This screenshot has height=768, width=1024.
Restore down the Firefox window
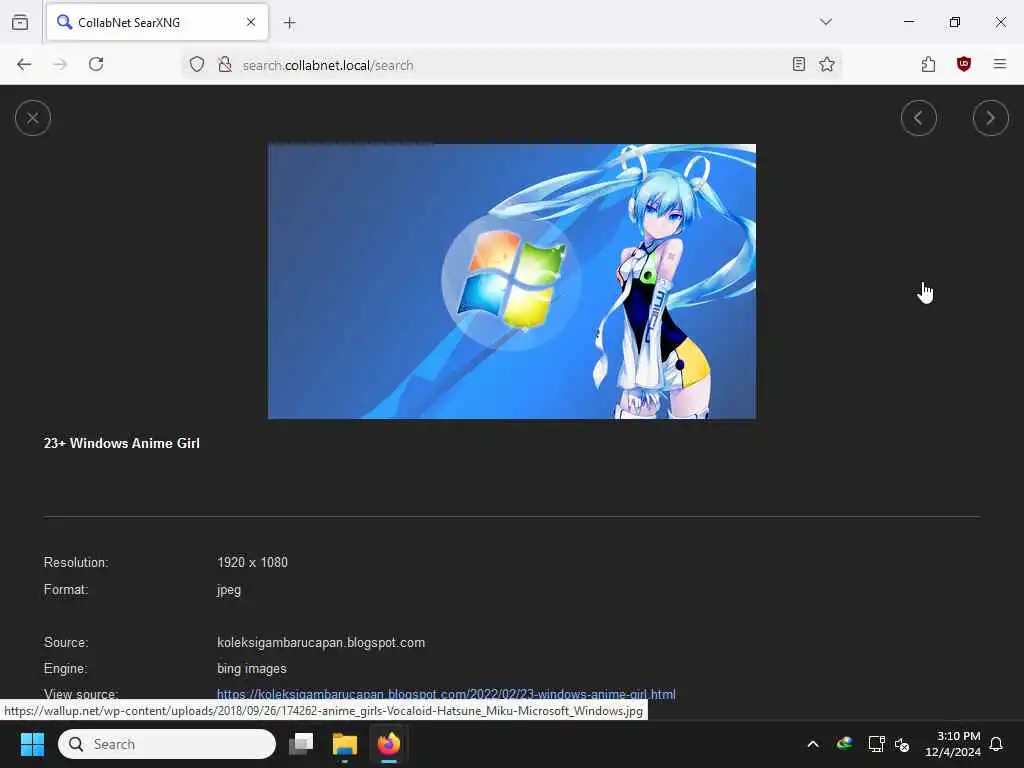[x=954, y=22]
